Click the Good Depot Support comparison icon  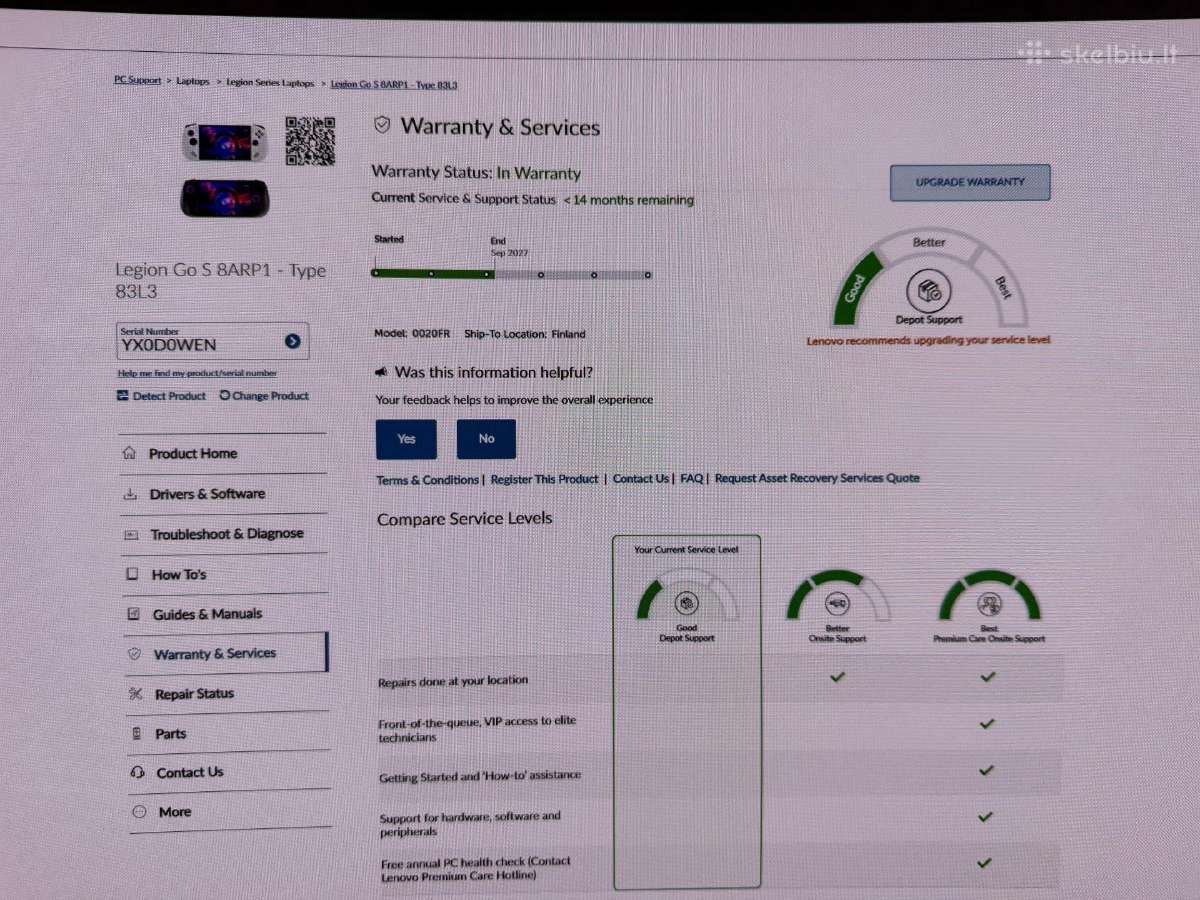[x=685, y=602]
